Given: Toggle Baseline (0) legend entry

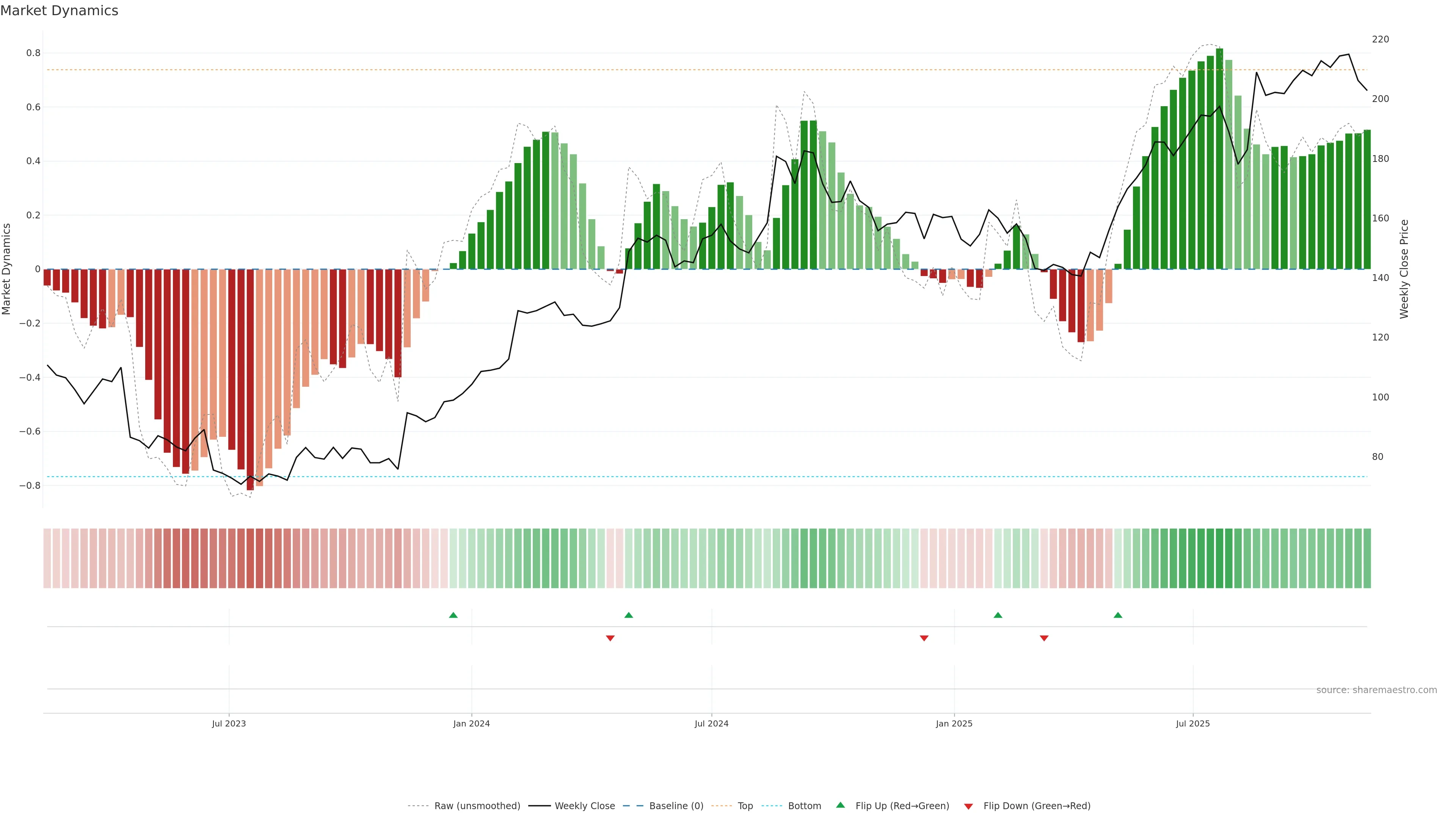Looking at the screenshot, I should pyautogui.click(x=676, y=805).
